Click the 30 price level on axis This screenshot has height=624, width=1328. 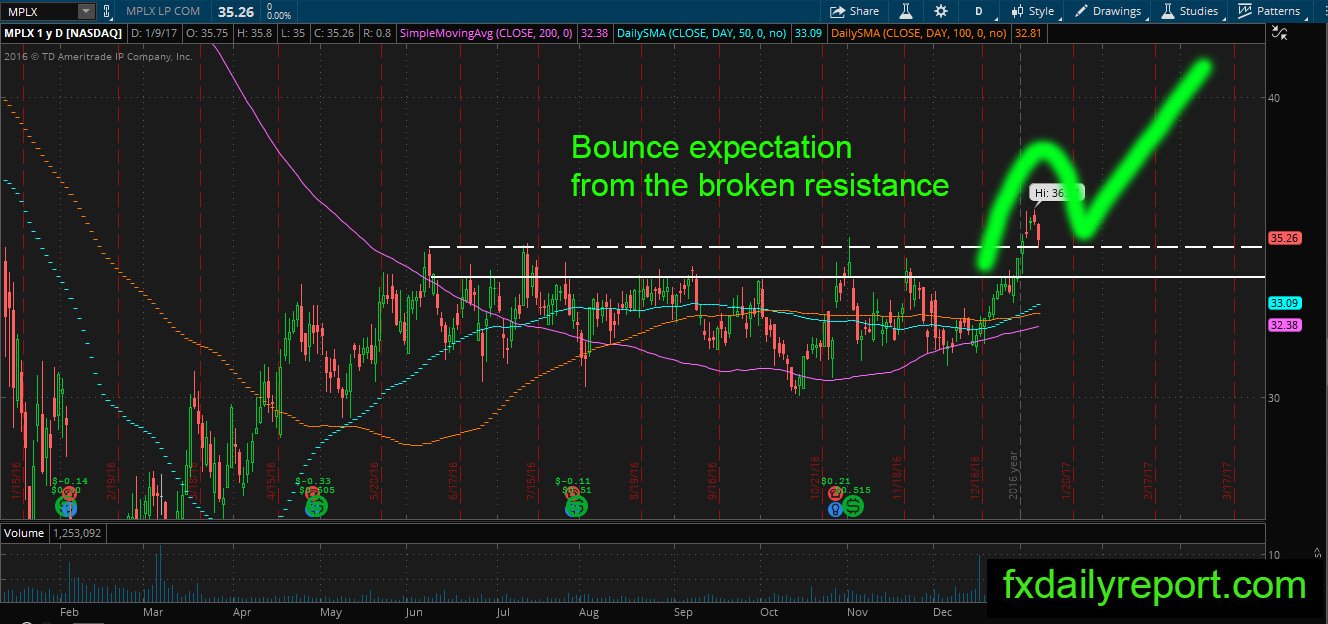pyautogui.click(x=1276, y=397)
